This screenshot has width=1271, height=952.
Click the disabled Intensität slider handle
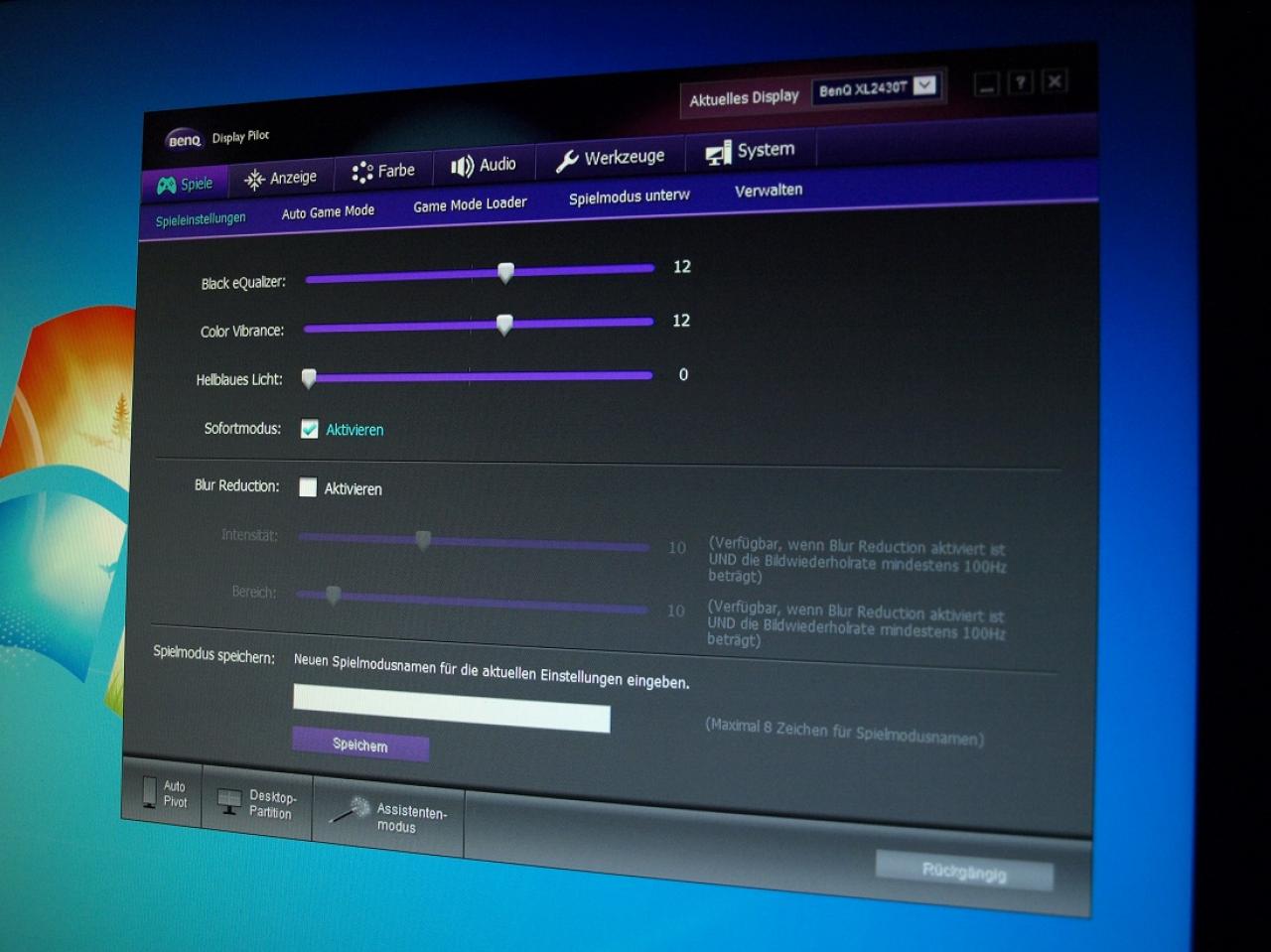pyautogui.click(x=423, y=540)
